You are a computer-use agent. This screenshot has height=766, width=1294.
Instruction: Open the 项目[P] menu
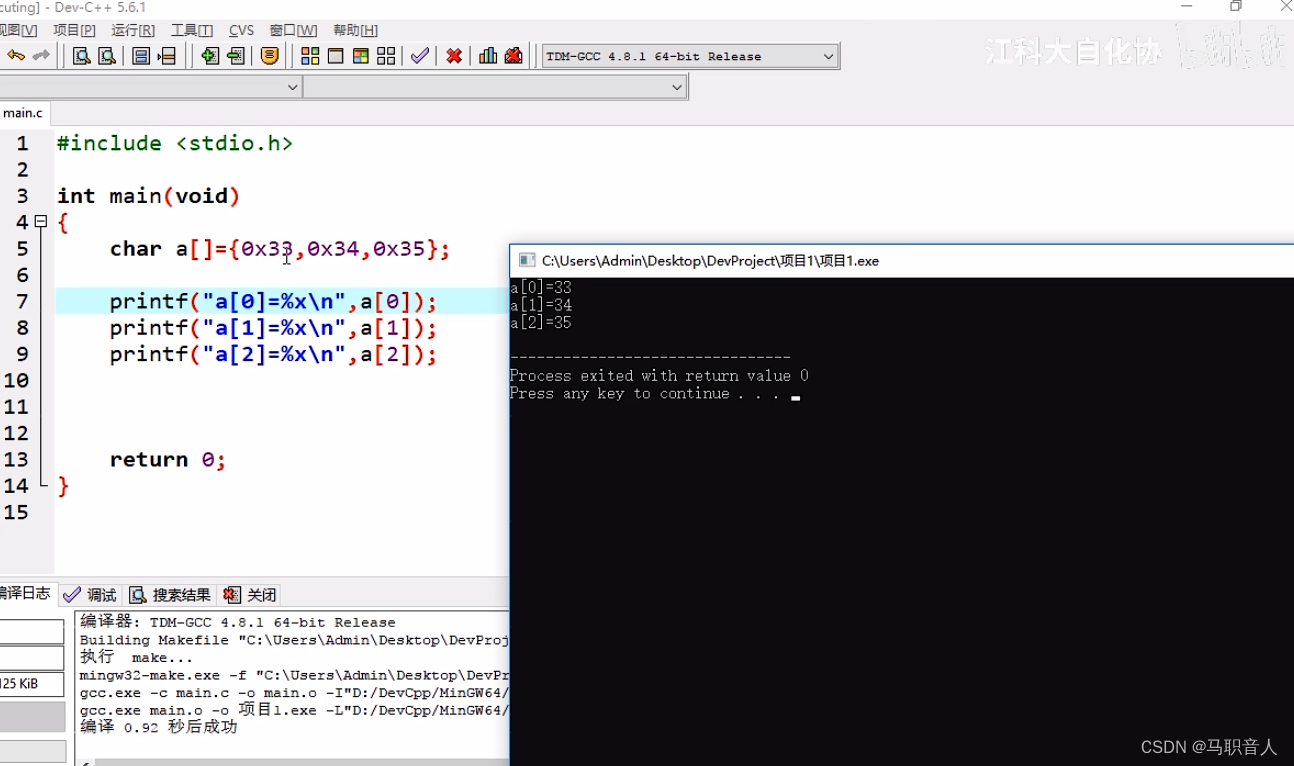click(x=75, y=30)
